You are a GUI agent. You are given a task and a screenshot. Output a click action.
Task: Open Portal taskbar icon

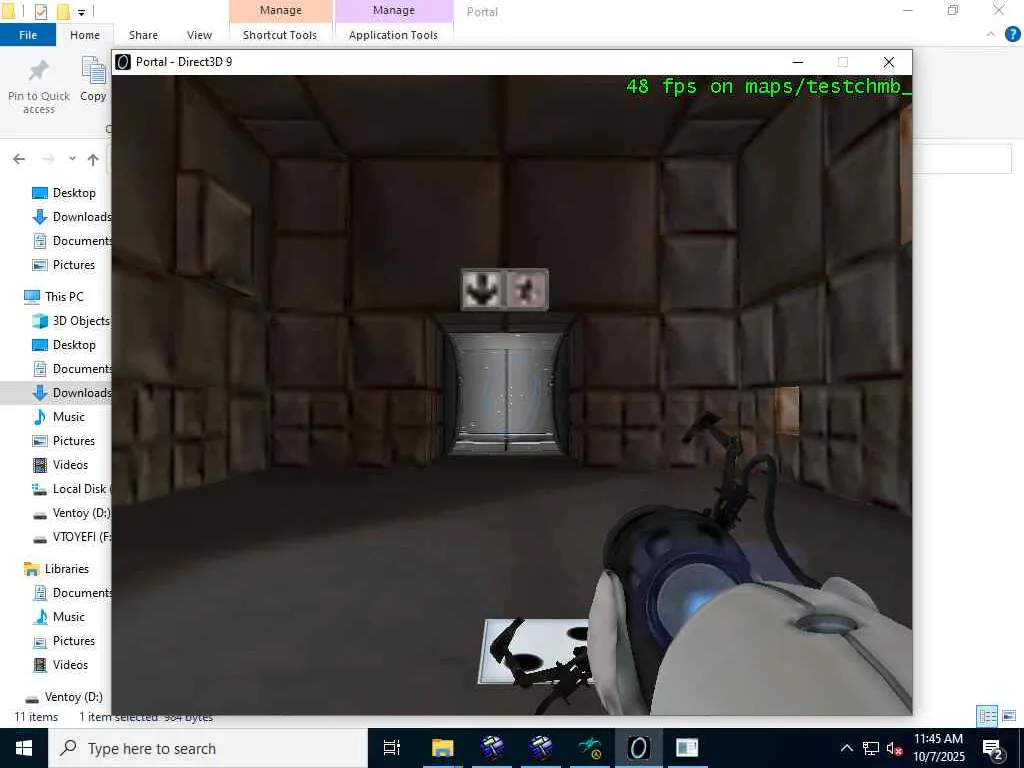(638, 748)
